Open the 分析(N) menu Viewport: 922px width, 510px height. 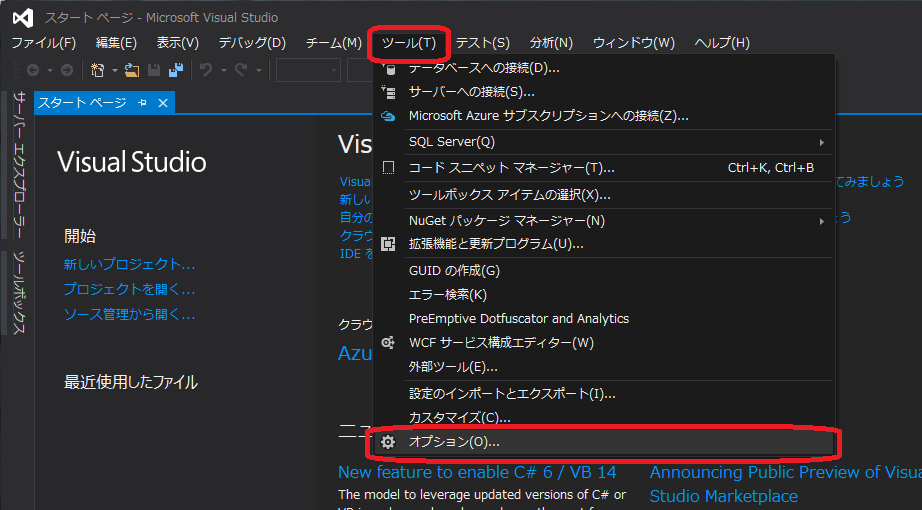point(551,43)
